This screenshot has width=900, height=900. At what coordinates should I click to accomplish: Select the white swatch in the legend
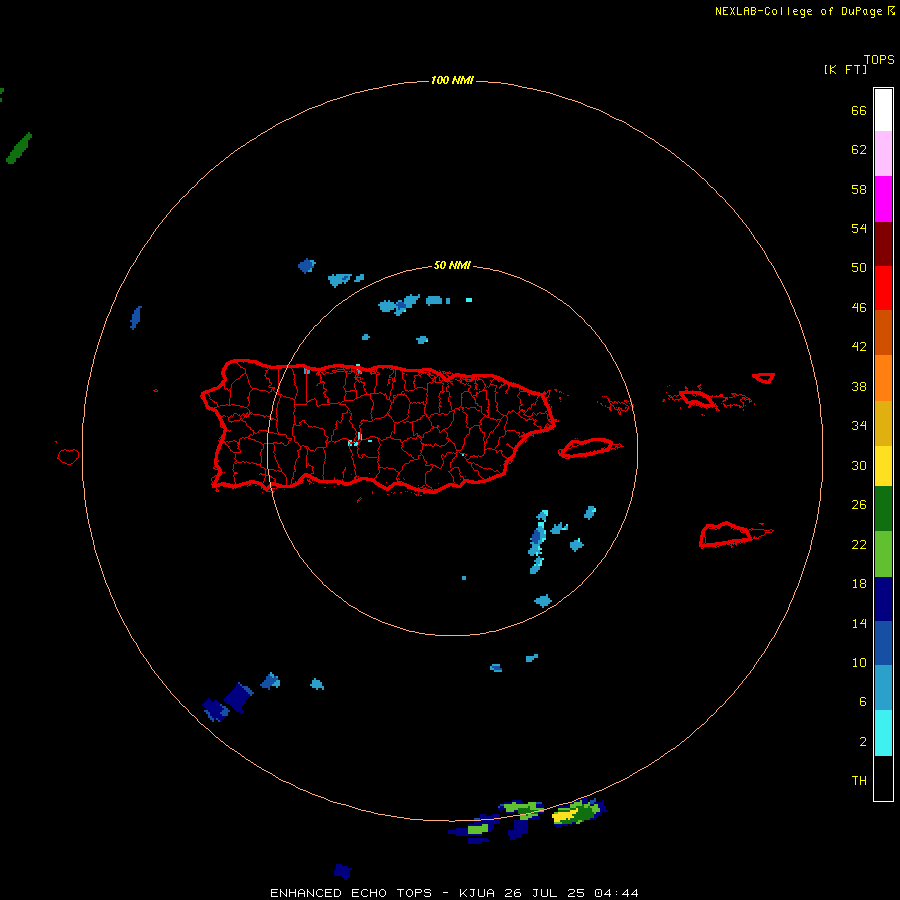(x=883, y=110)
